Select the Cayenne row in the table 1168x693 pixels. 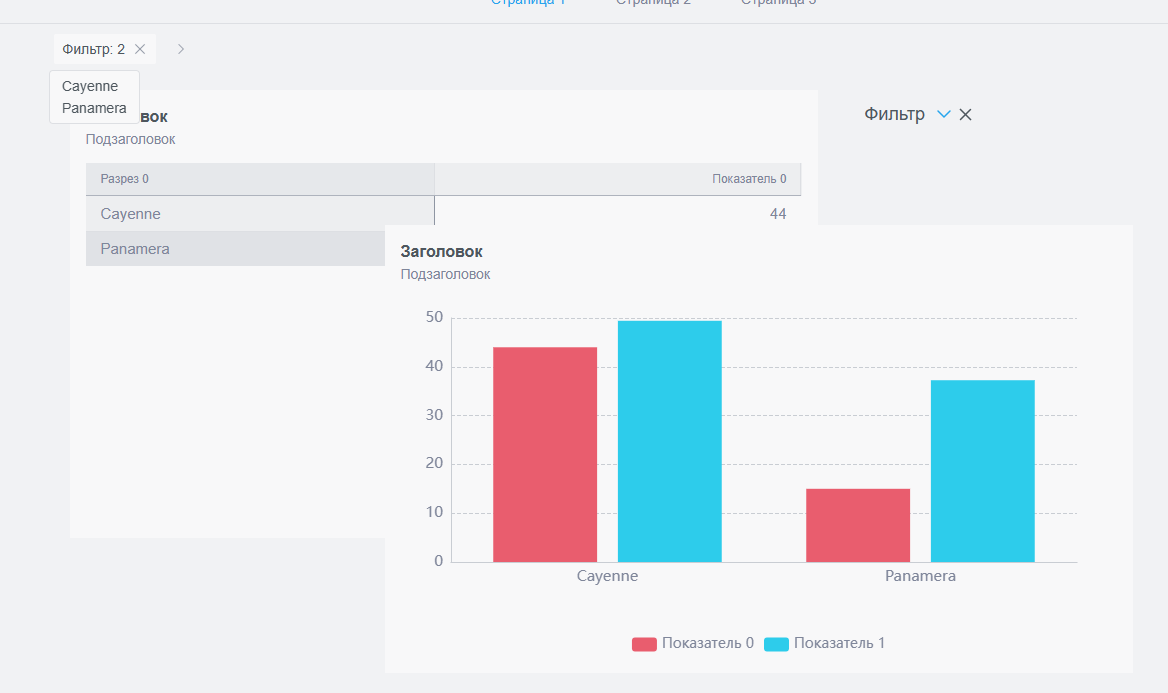click(131, 214)
